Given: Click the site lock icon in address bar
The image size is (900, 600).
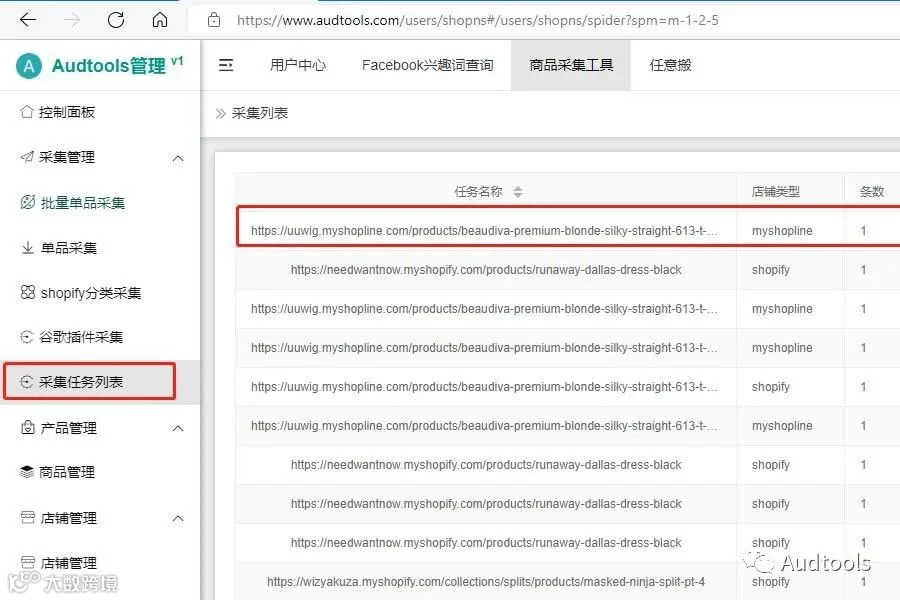Looking at the screenshot, I should pyautogui.click(x=214, y=21).
